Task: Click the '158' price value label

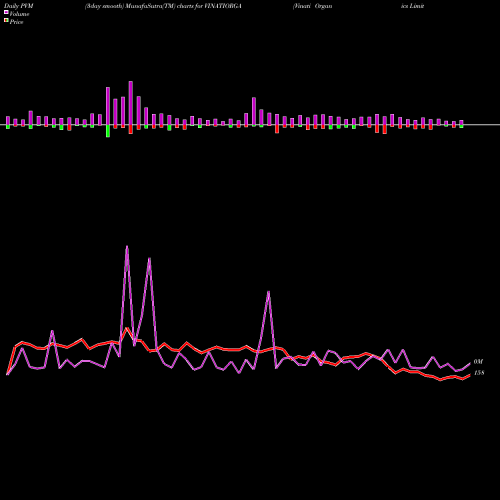Action: pos(479,373)
